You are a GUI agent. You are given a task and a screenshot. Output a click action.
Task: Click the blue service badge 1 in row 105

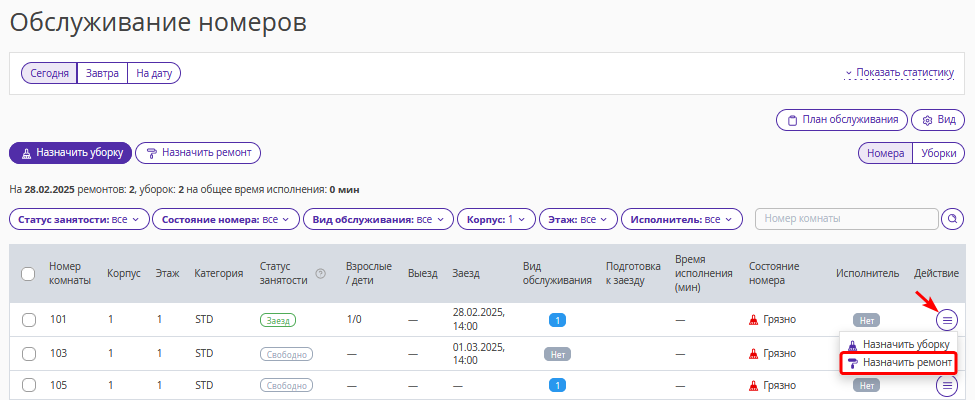[x=557, y=386]
